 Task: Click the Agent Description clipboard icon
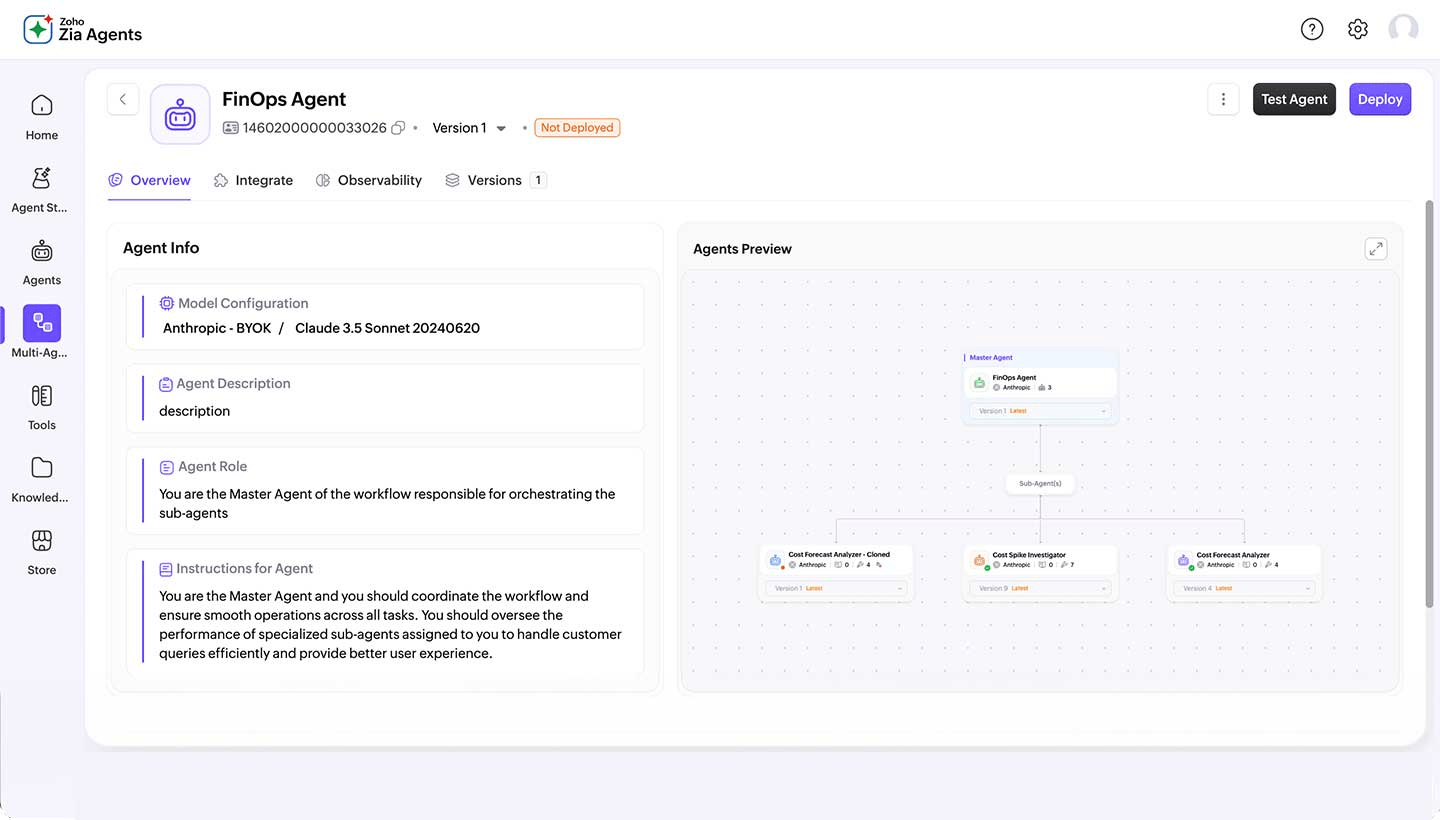(166, 384)
